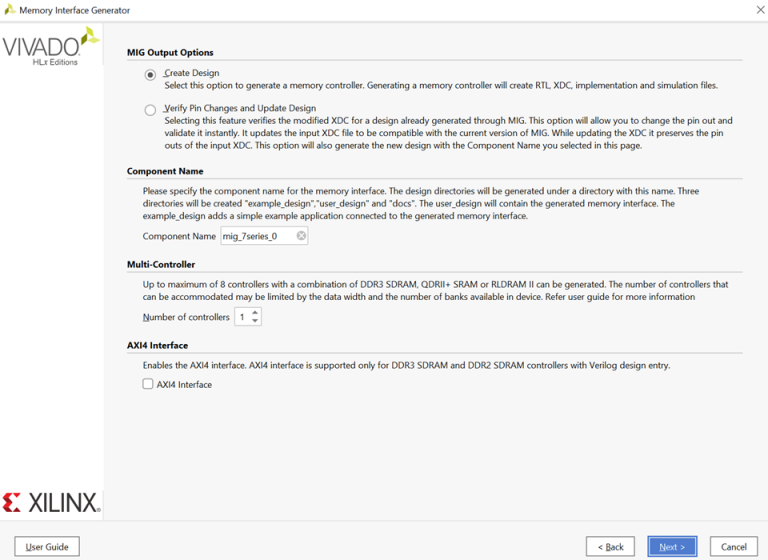Screen dimensions: 768x560
Task: Go to the previous page with Back
Action: [x=610, y=547]
